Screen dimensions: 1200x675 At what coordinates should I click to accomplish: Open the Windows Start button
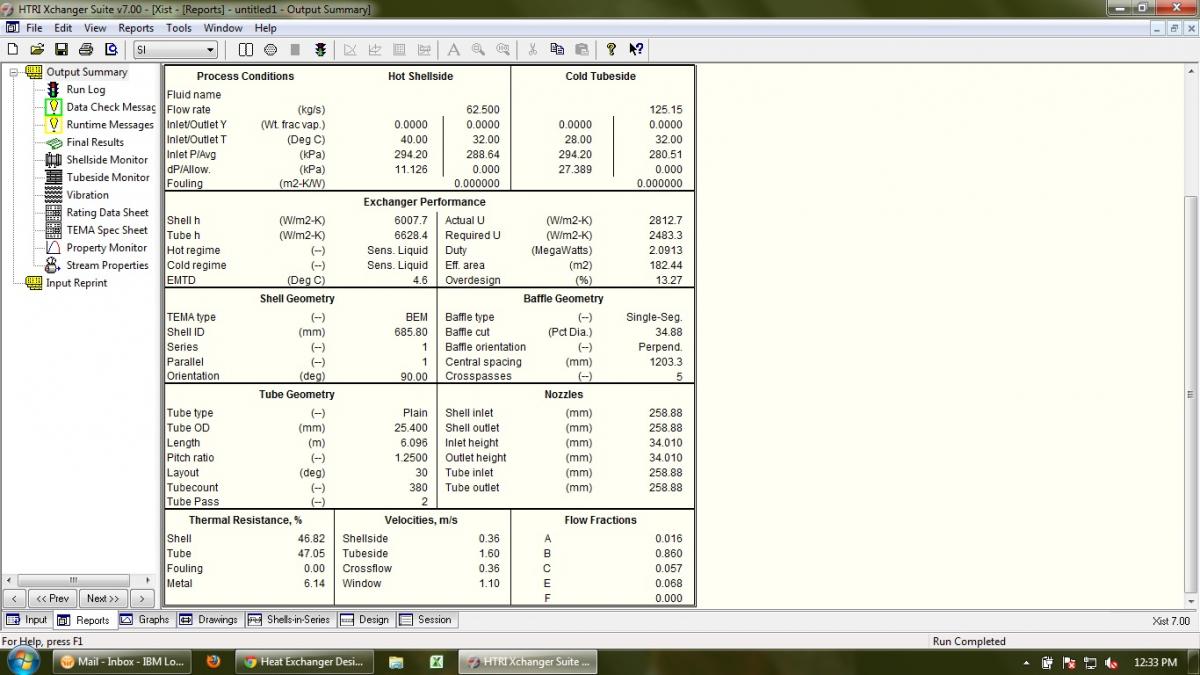(x=23, y=661)
